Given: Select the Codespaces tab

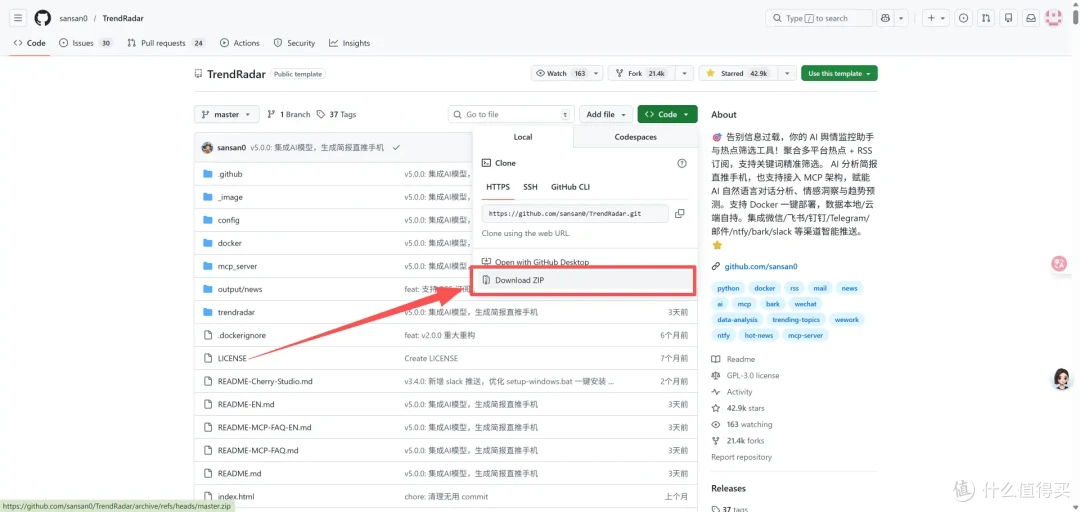Looking at the screenshot, I should pos(635,137).
